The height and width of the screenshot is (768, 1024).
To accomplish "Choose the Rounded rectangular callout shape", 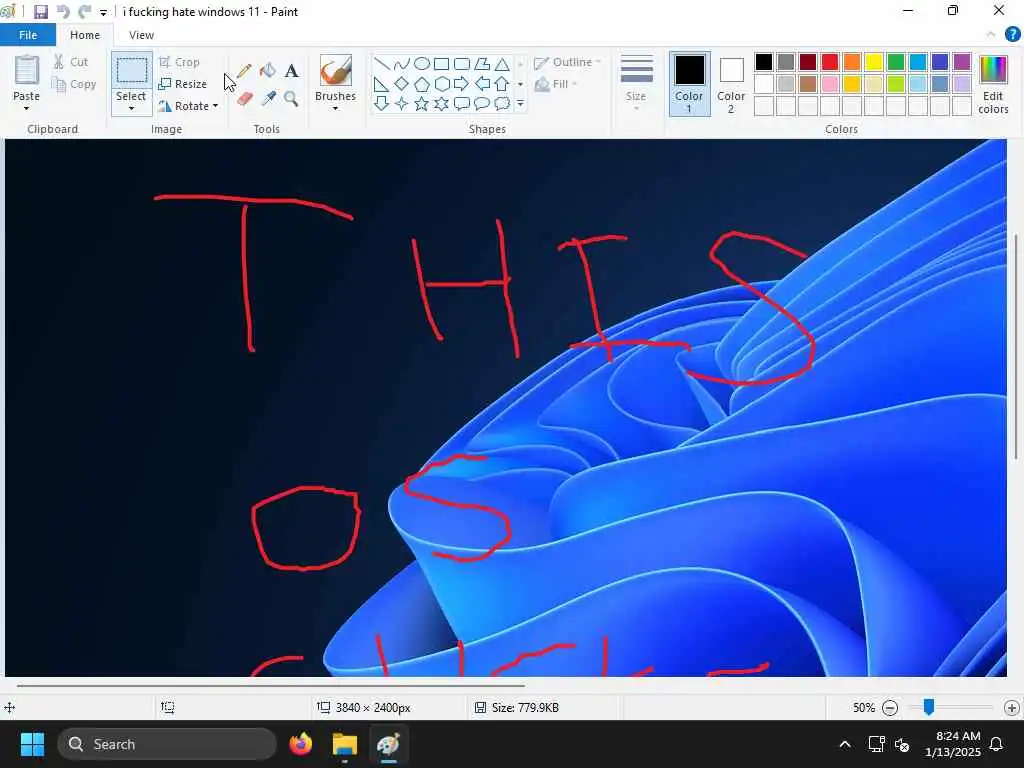I will click(462, 103).
